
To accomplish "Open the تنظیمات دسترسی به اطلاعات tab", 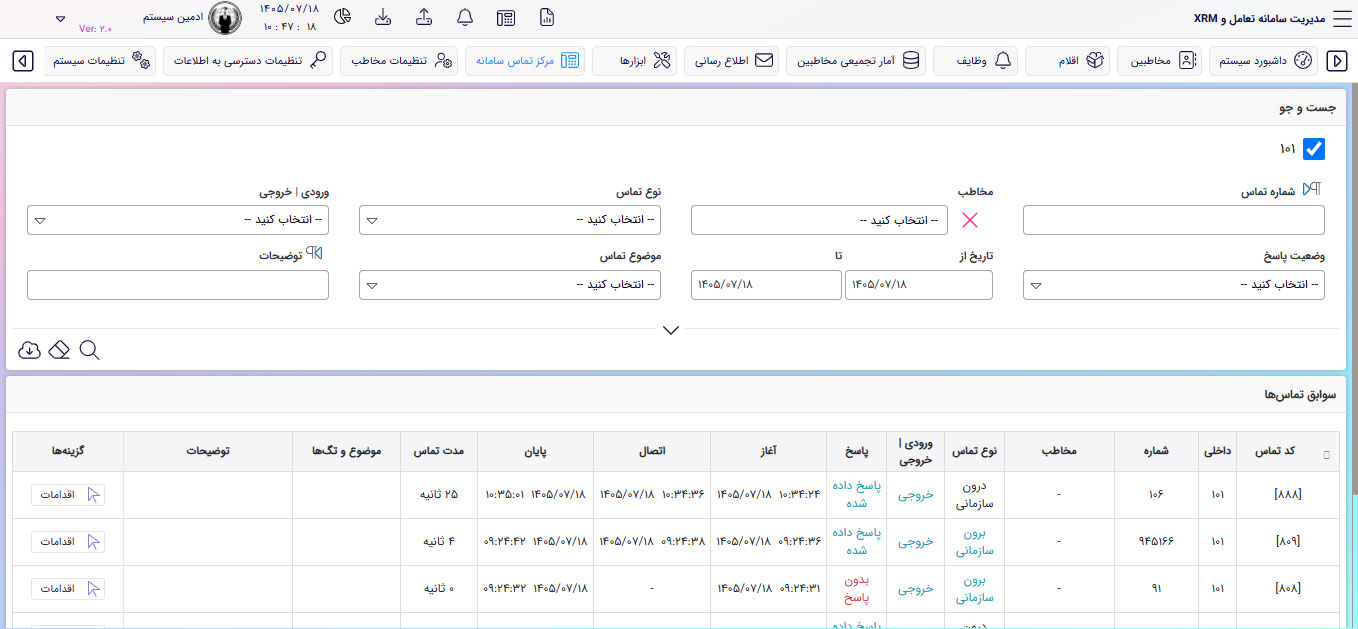I will [x=248, y=61].
